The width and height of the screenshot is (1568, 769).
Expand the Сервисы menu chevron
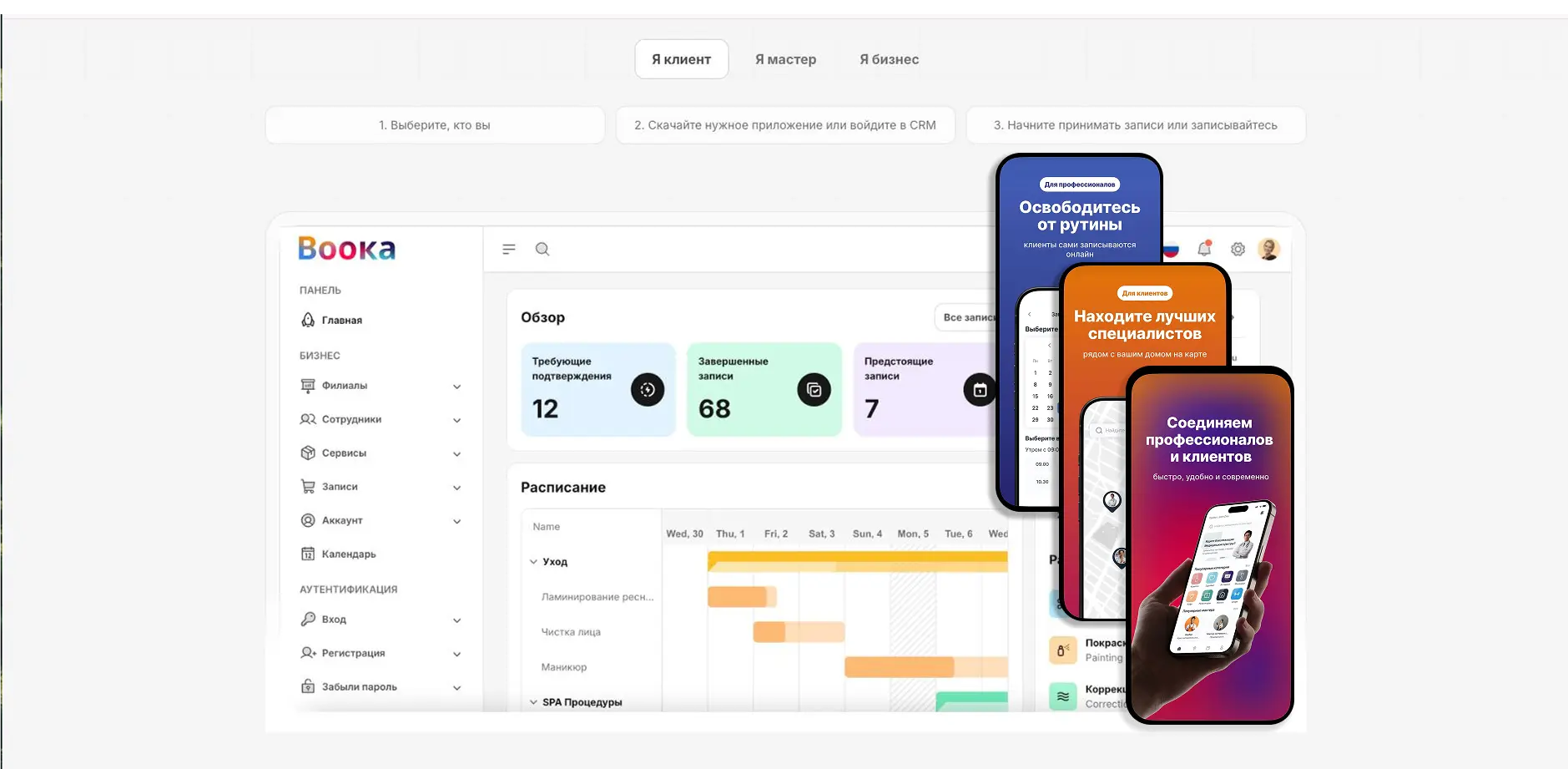[456, 454]
